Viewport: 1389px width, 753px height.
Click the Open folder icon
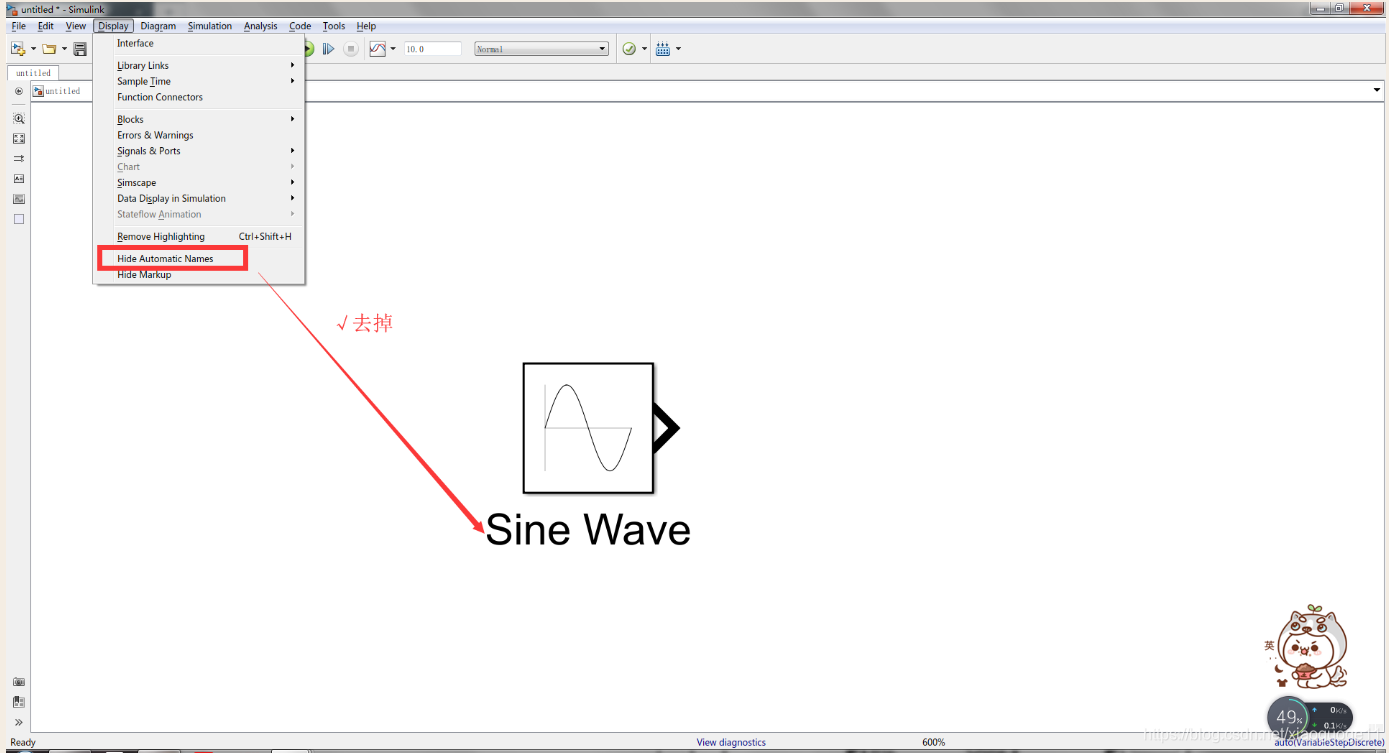[x=48, y=48]
